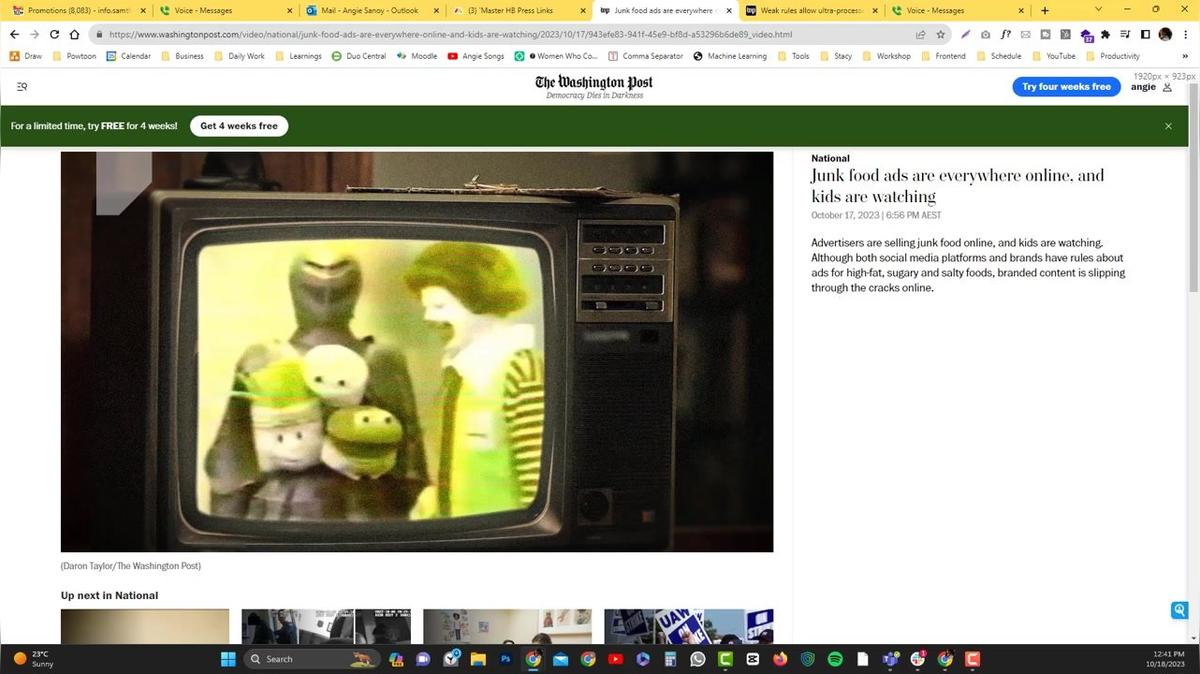Viewport: 1200px width, 674px height.
Task: Open the purple feather extension icon
Action: pyautogui.click(x=965, y=34)
